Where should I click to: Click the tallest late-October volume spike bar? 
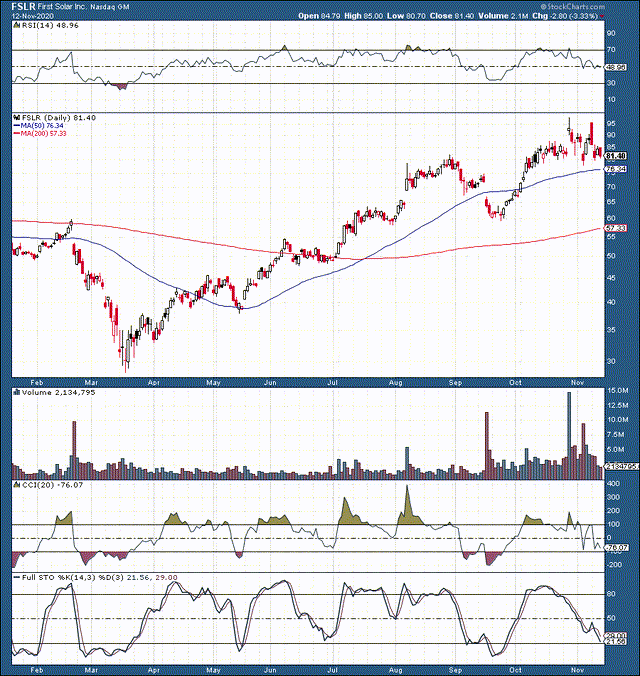tap(569, 436)
